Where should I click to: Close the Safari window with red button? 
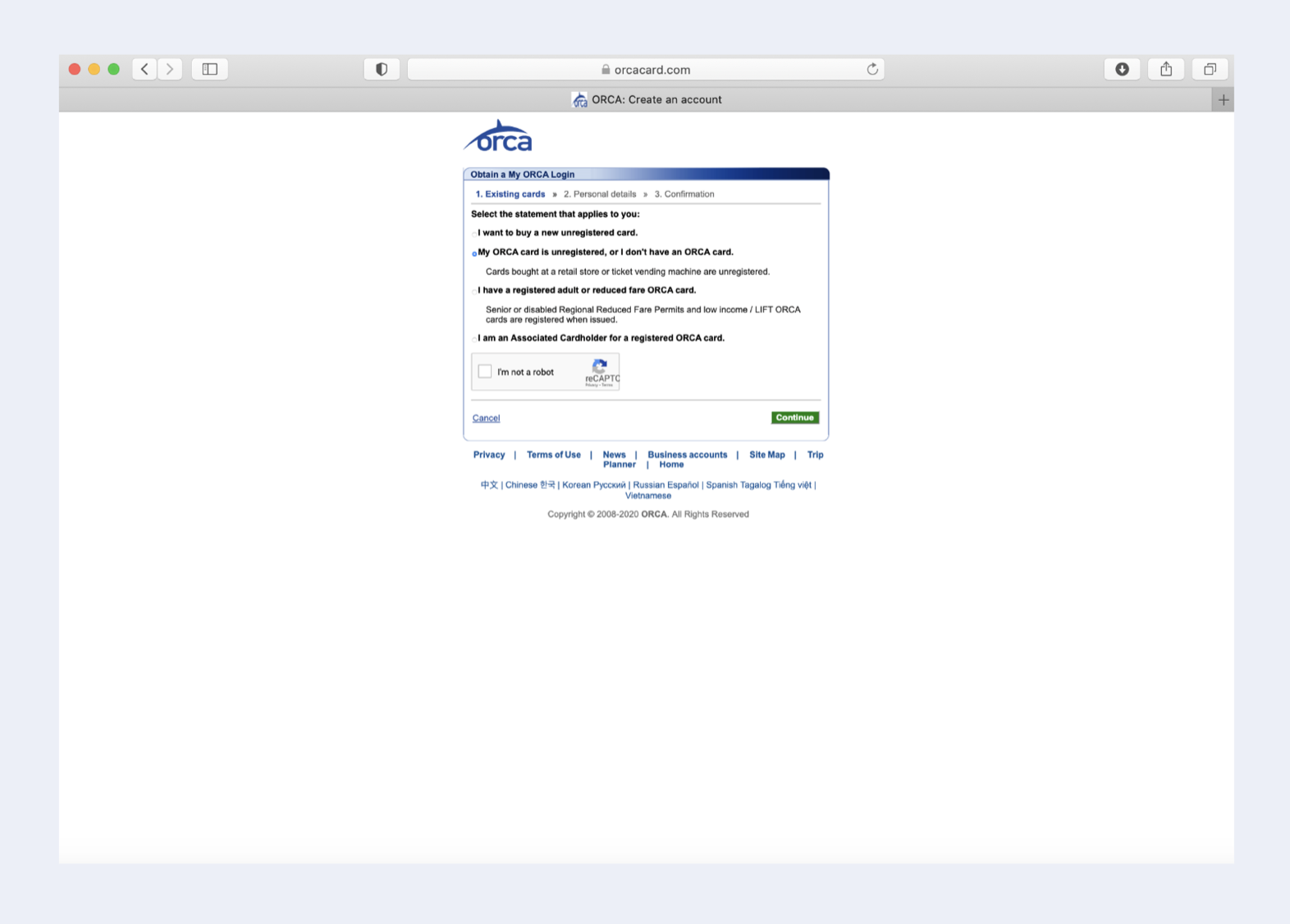[x=75, y=69]
